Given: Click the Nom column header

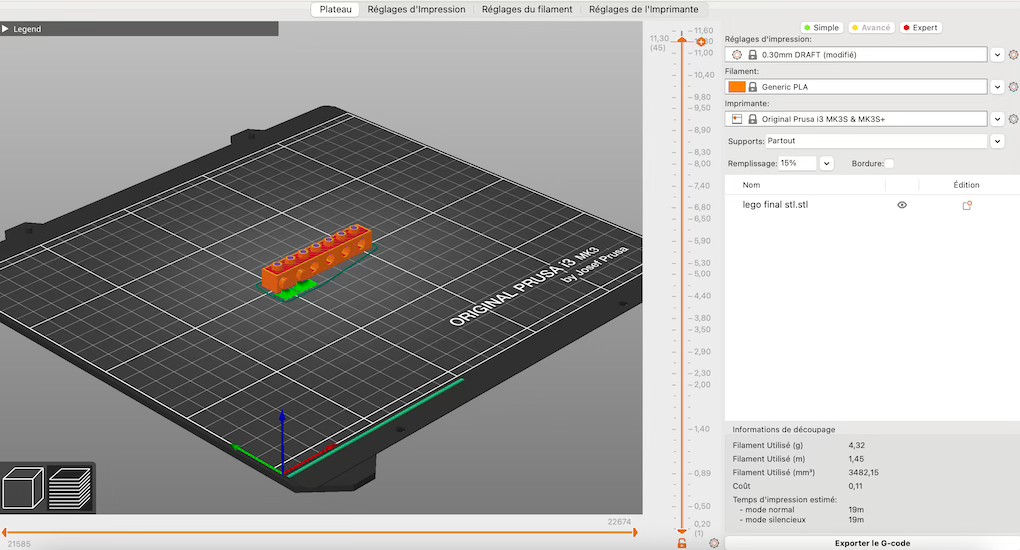Looking at the screenshot, I should point(751,185).
